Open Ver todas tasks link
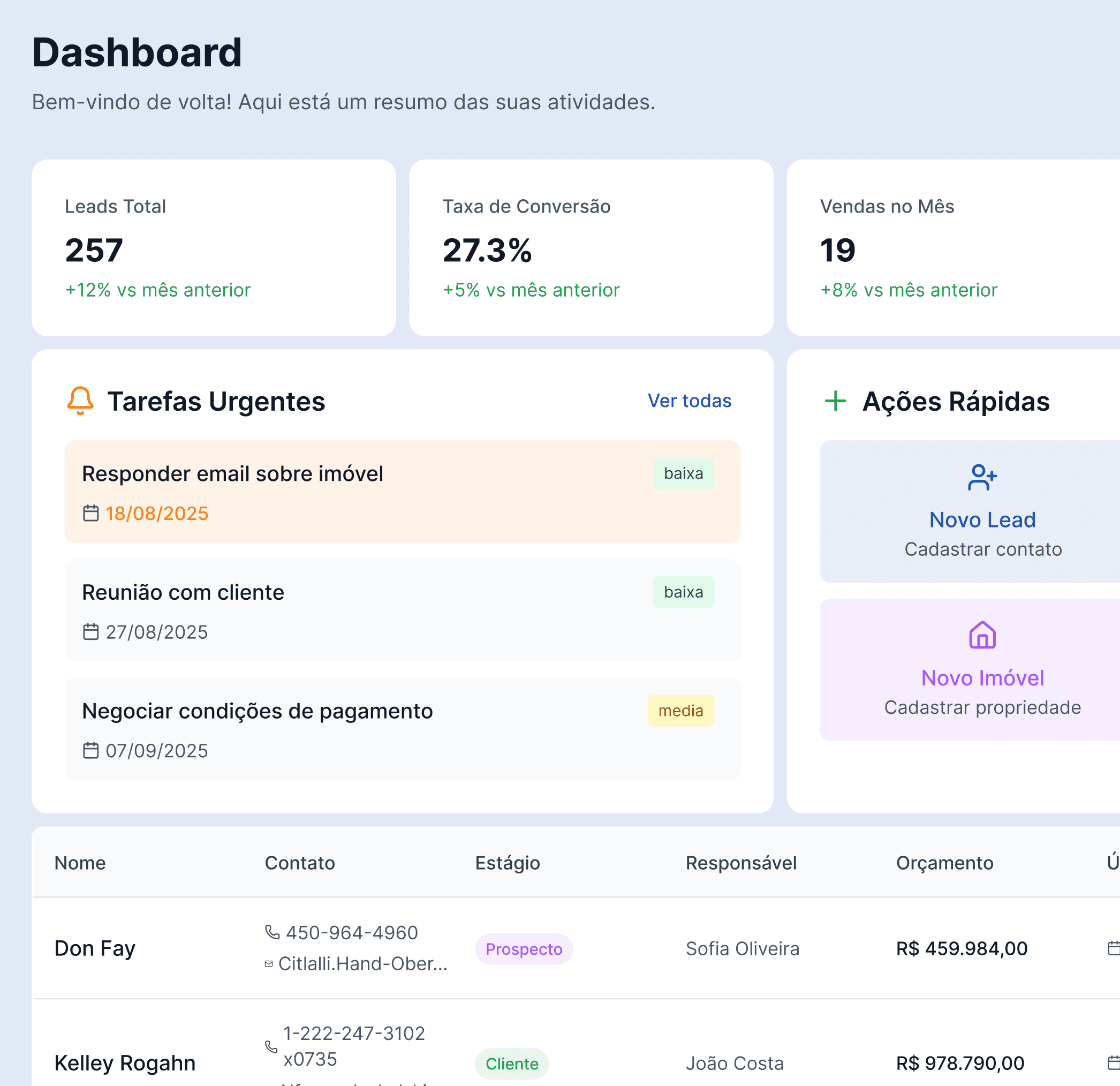The height and width of the screenshot is (1086, 1120). [x=689, y=401]
